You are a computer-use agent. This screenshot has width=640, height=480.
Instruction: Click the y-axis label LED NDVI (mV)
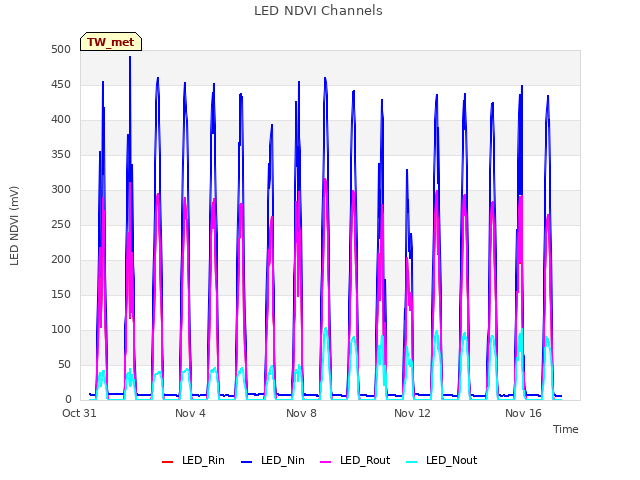[x=14, y=226]
